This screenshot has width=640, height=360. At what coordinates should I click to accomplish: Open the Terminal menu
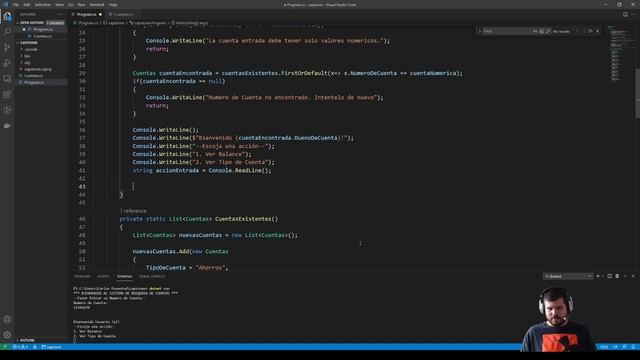click(x=97, y=4)
